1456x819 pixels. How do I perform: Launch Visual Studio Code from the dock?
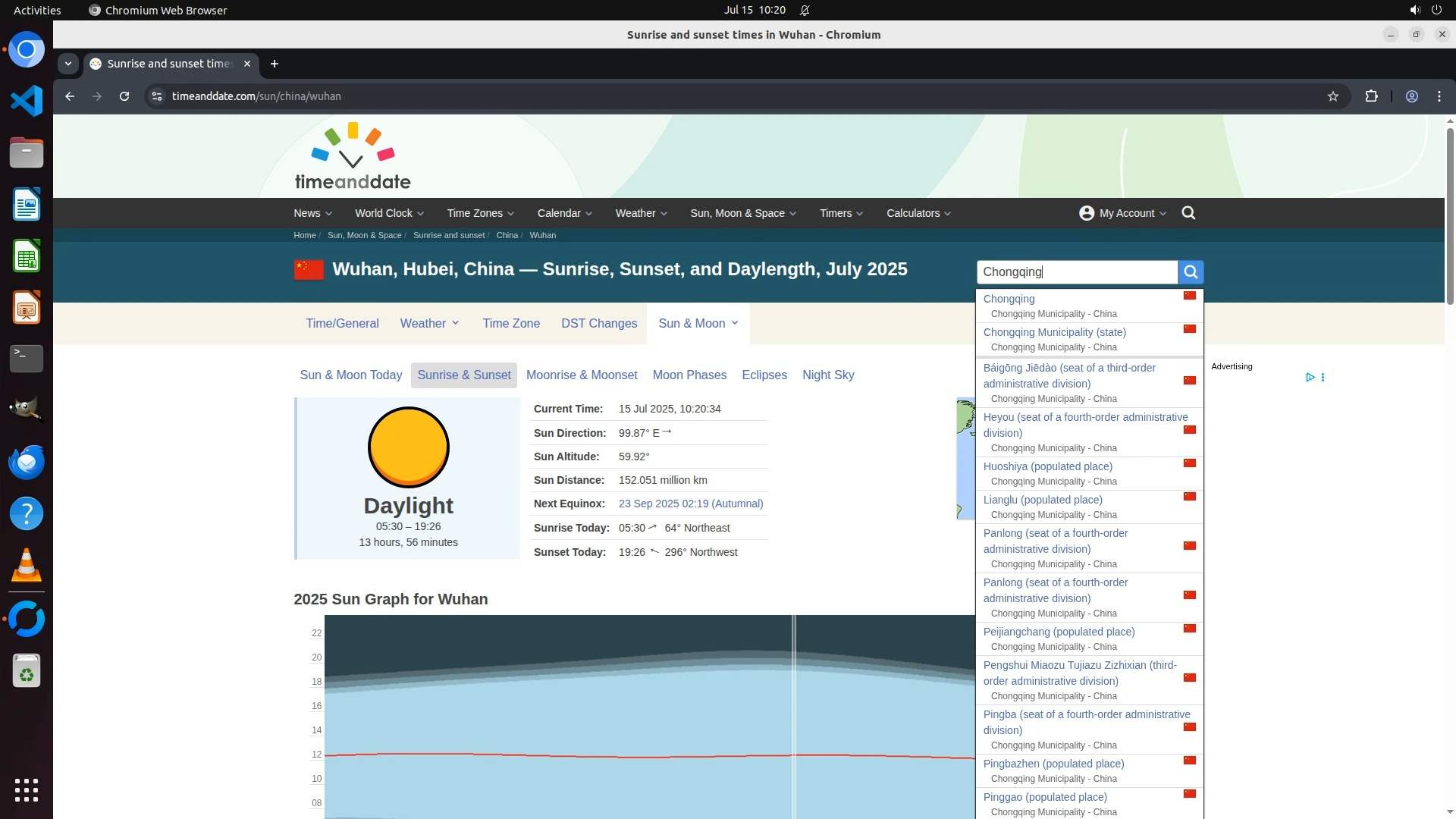click(x=27, y=101)
